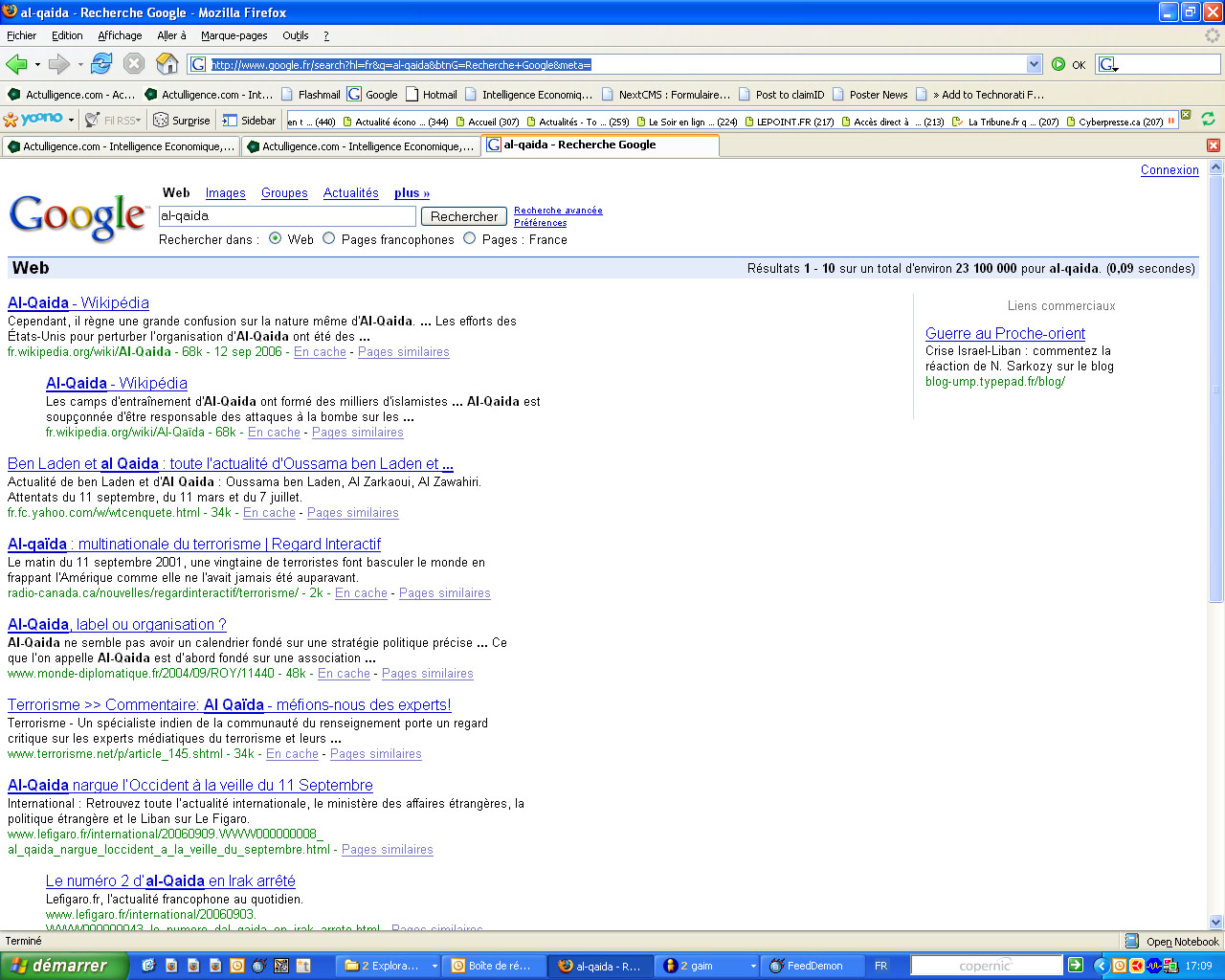Click the FR language indicator
This screenshot has height=980, width=1225.
[880, 966]
